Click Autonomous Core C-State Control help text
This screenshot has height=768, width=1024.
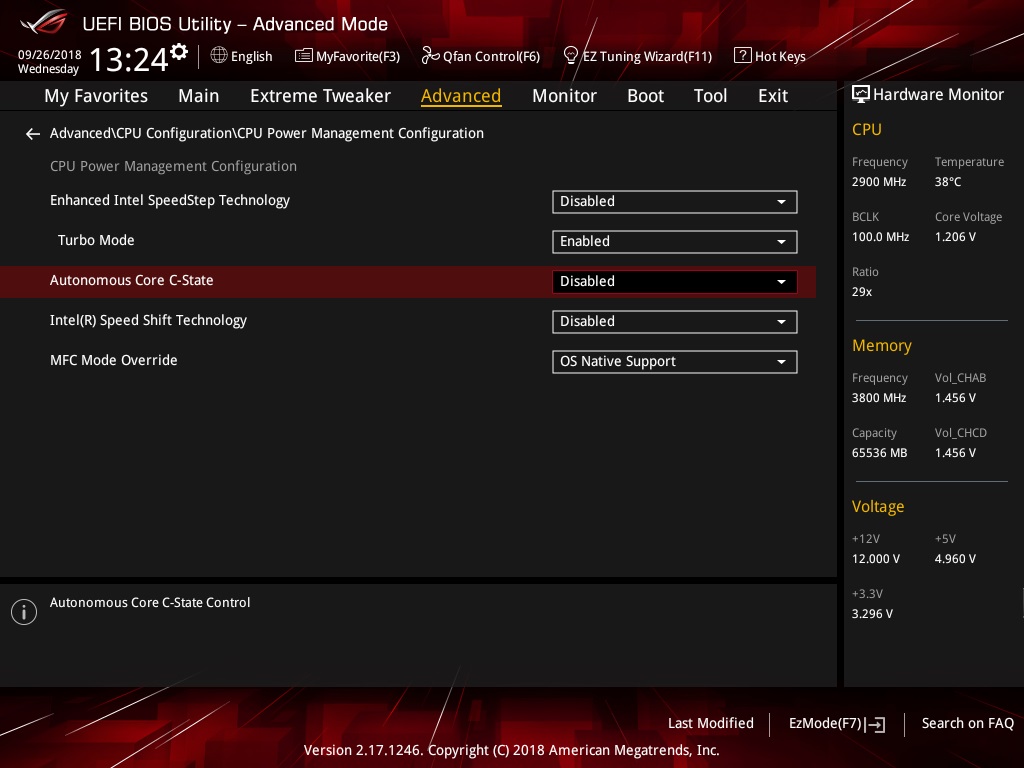pyautogui.click(x=150, y=603)
